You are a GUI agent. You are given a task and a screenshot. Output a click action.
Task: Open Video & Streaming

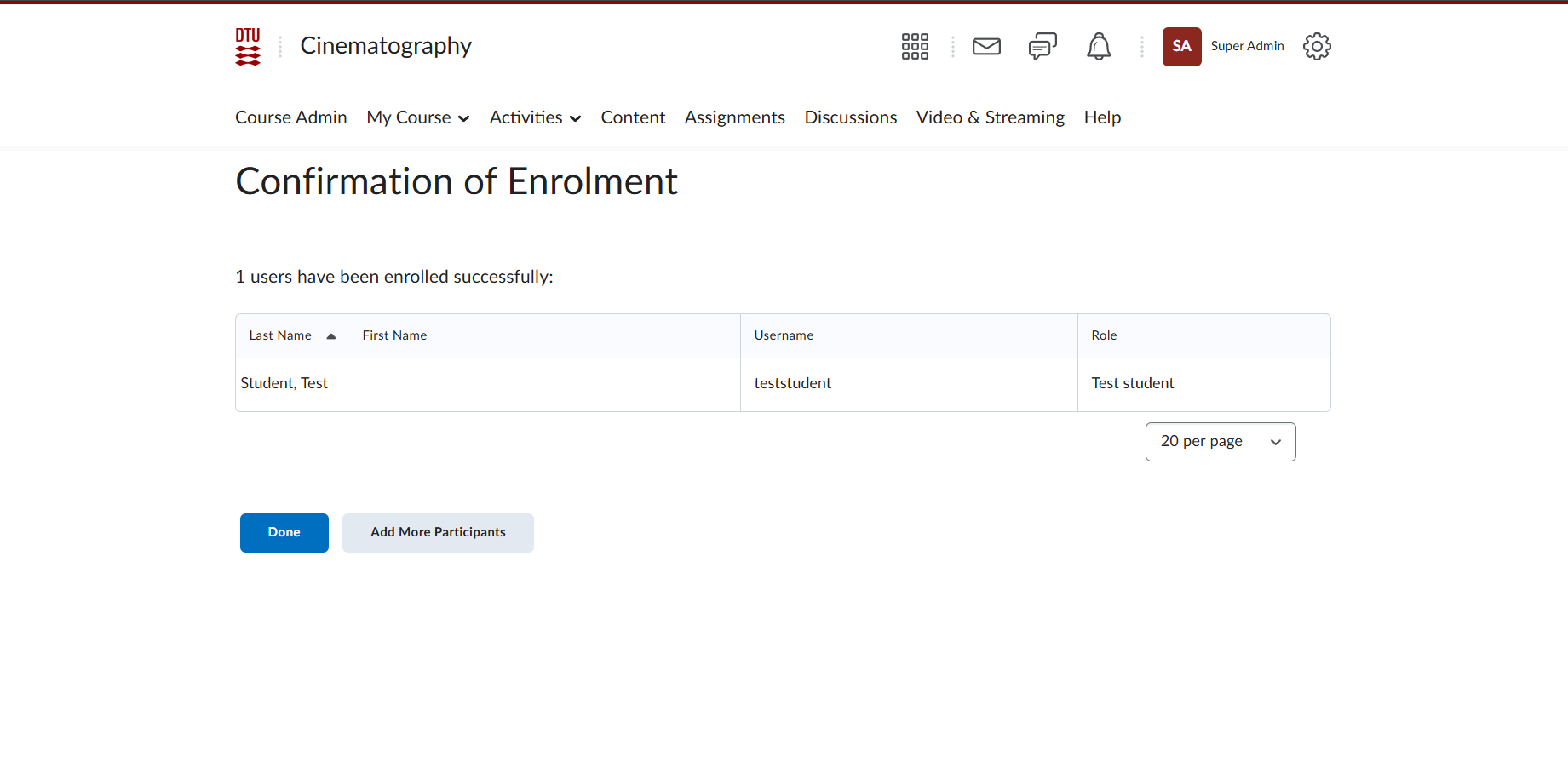click(x=990, y=117)
